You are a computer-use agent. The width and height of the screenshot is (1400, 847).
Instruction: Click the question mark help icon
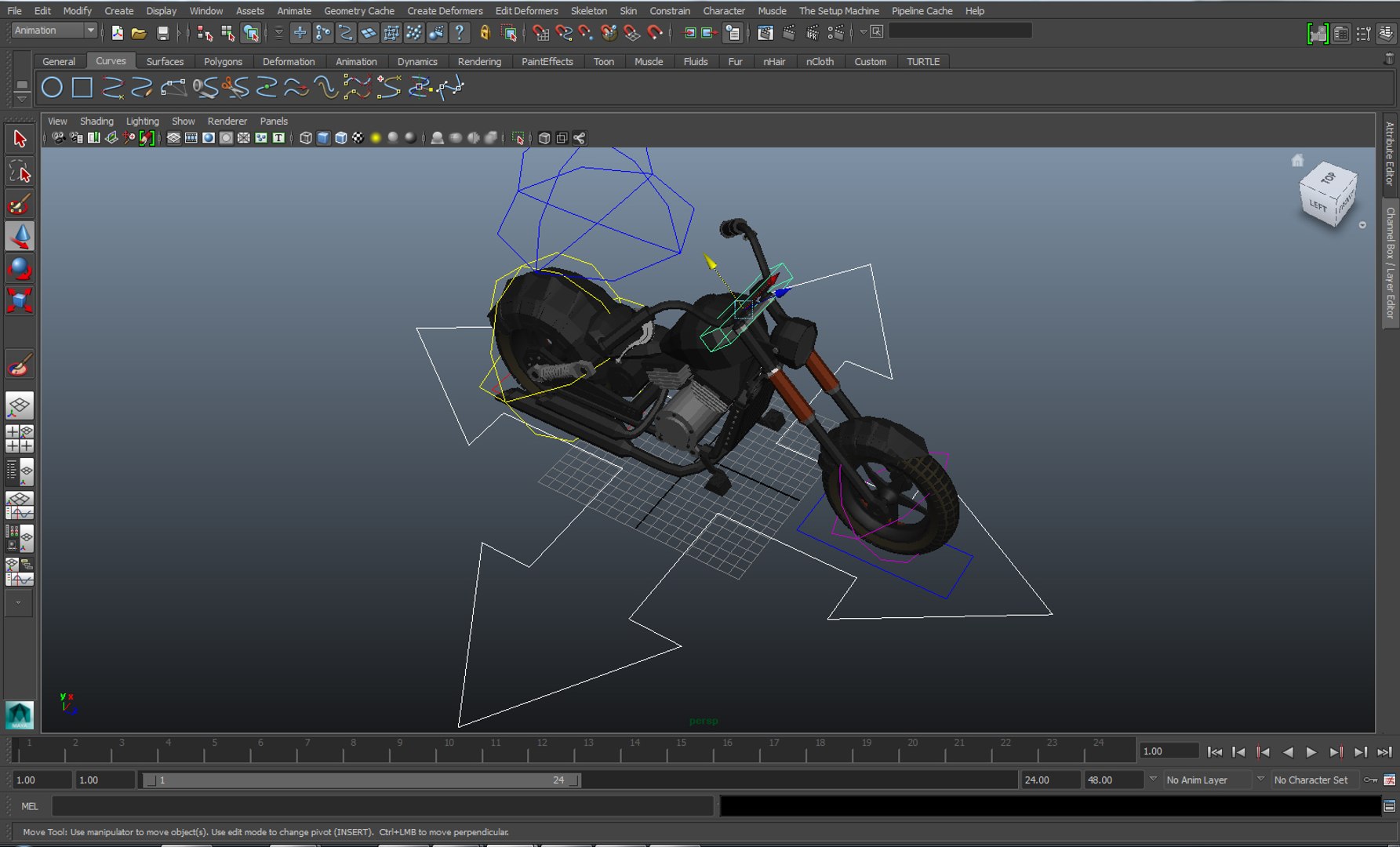tap(460, 32)
